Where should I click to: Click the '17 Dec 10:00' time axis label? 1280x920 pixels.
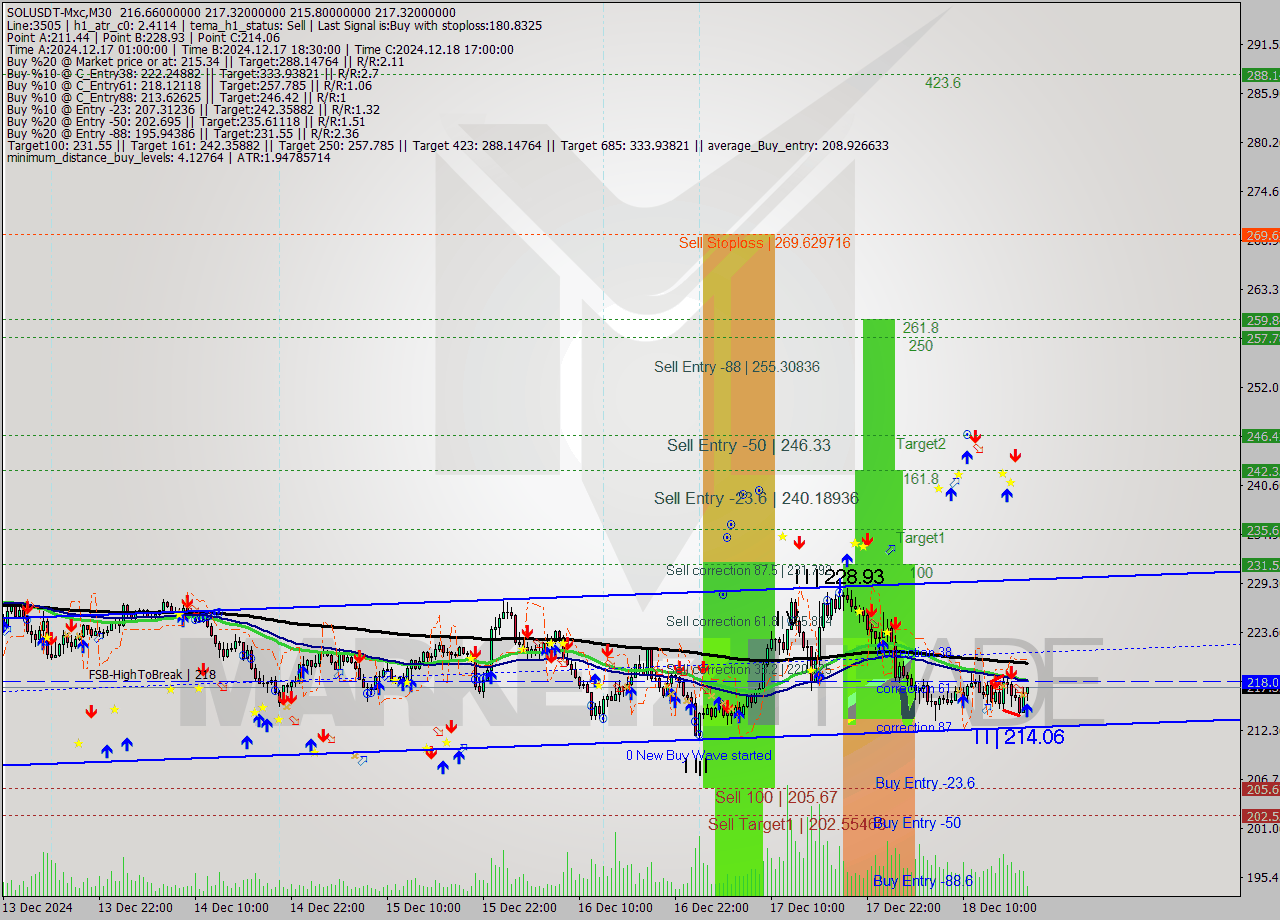[807, 908]
